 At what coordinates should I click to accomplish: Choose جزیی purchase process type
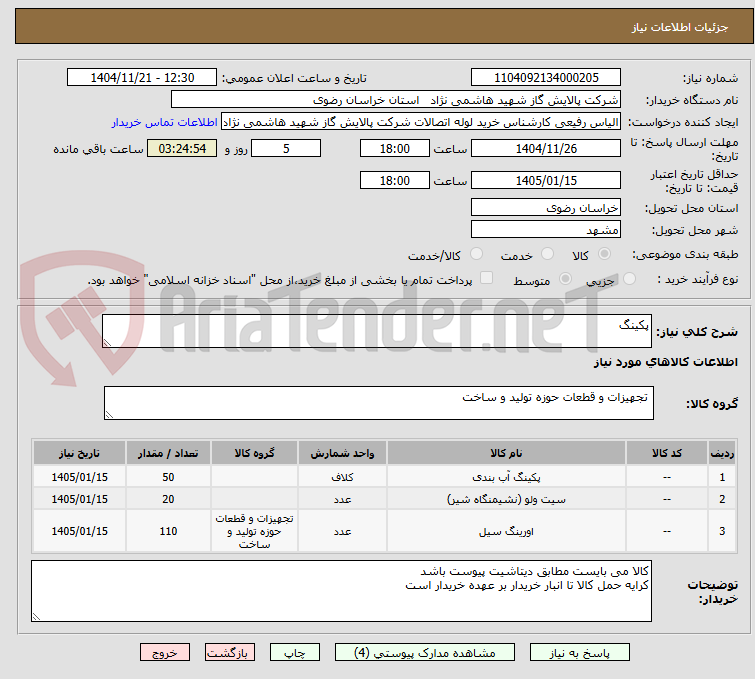[x=629, y=279]
